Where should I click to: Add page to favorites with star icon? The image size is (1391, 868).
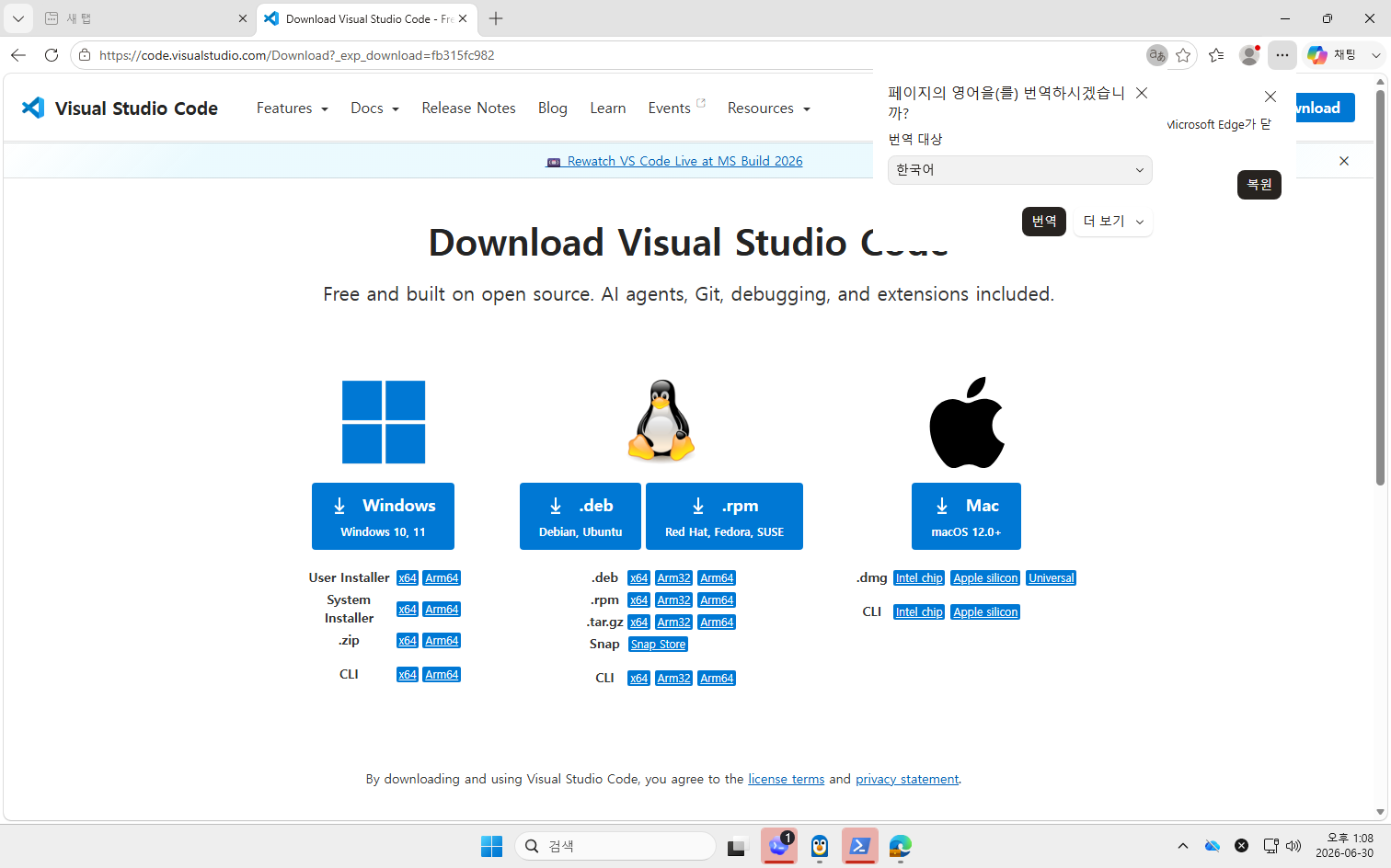1183,55
